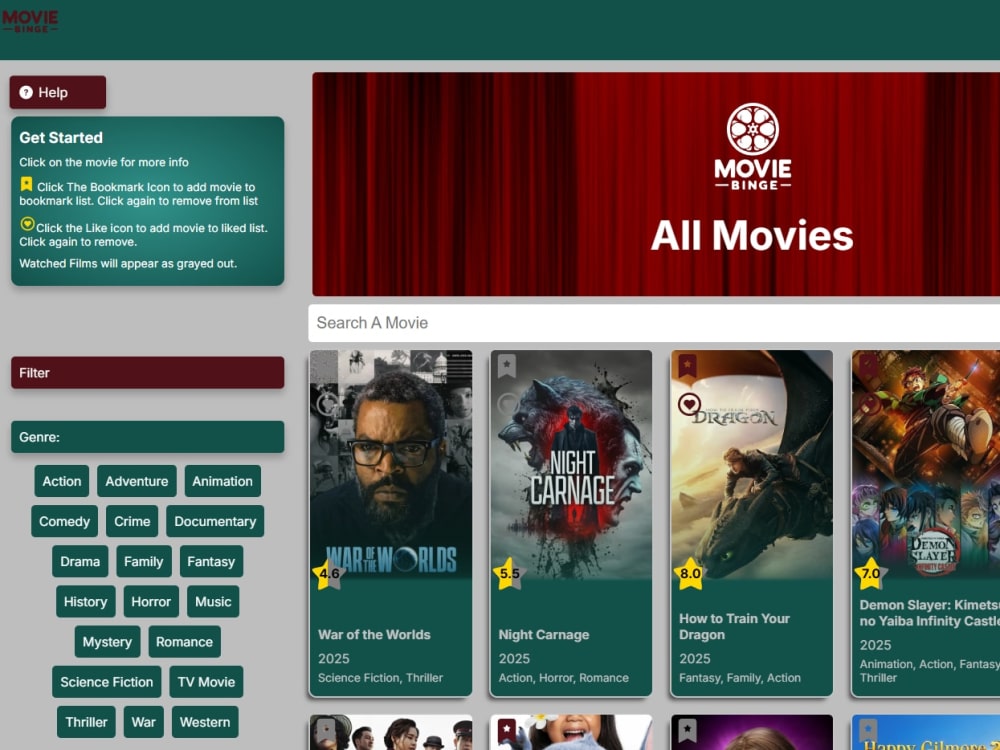Toggle bookmark on the laughing girl poster
Viewport: 1000px width, 750px height.
click(506, 731)
